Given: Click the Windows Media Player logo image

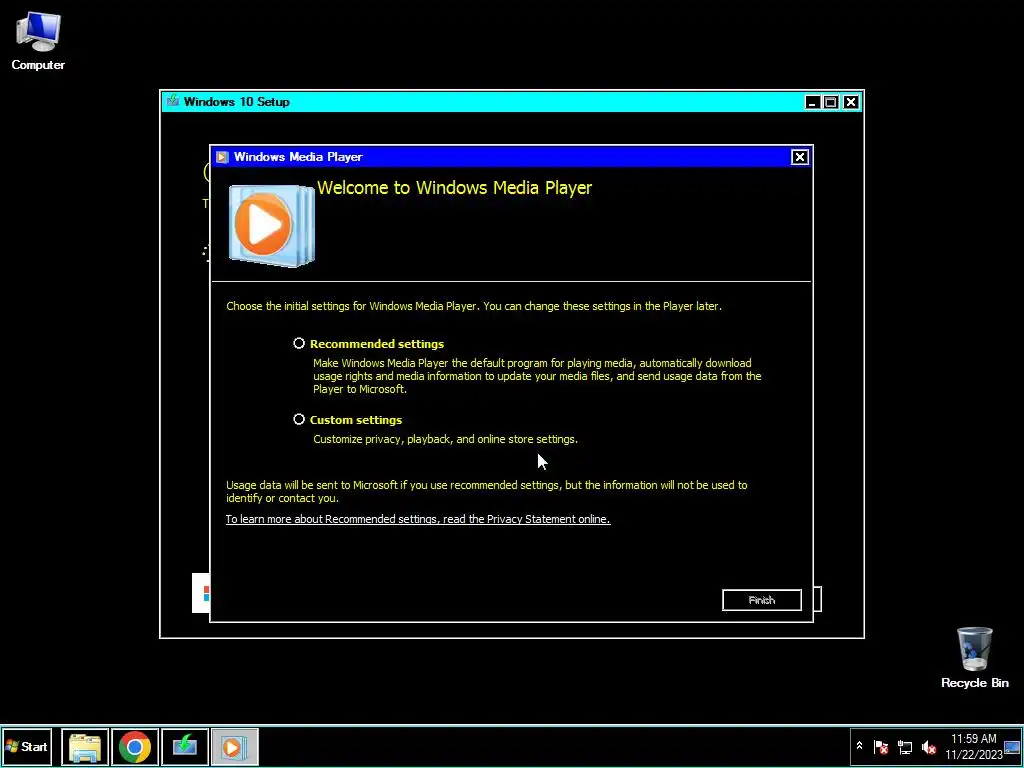Looking at the screenshot, I should click(272, 225).
